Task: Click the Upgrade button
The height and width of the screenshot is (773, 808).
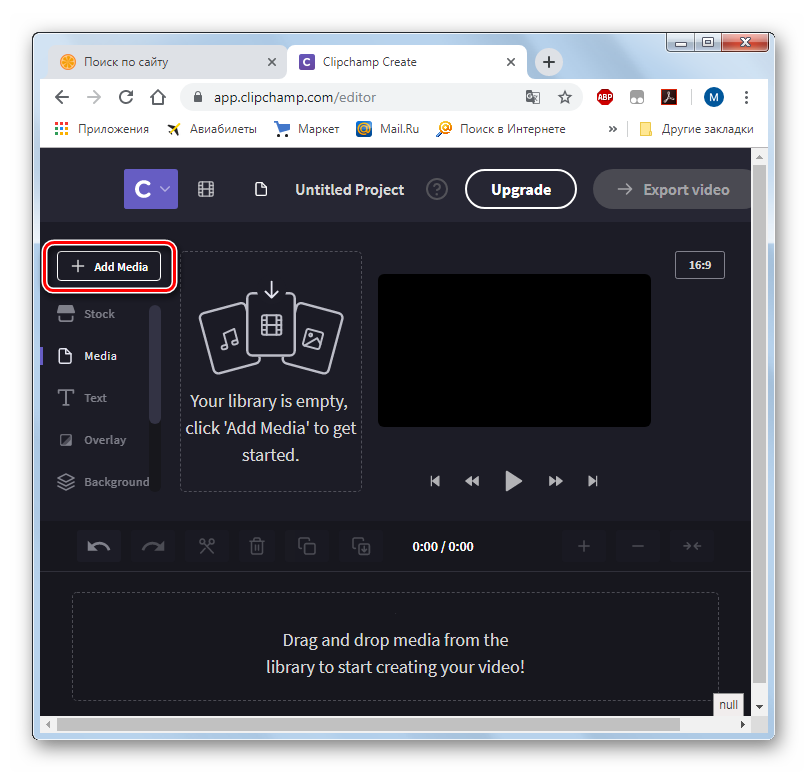Action: [x=521, y=189]
